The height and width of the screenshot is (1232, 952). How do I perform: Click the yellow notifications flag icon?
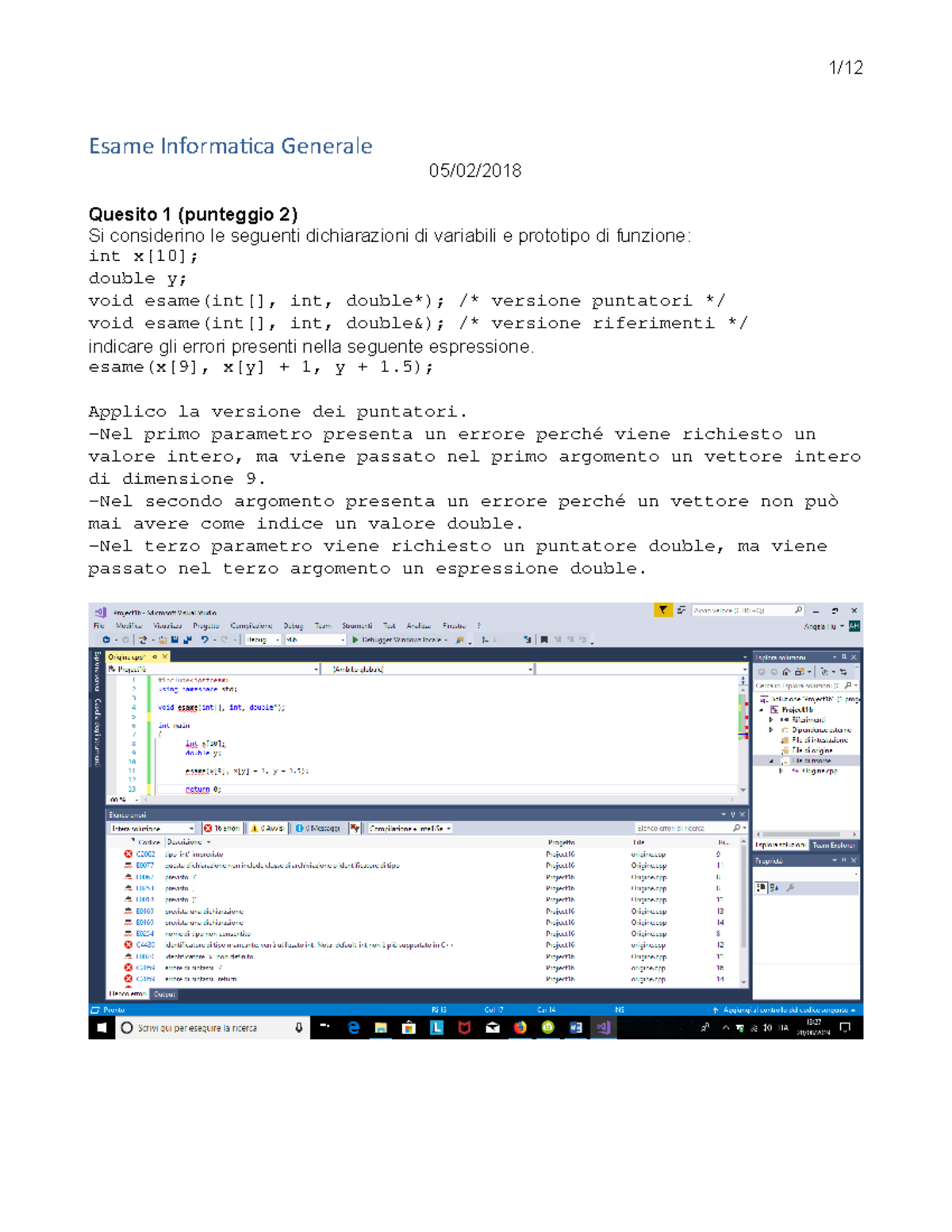pos(662,610)
